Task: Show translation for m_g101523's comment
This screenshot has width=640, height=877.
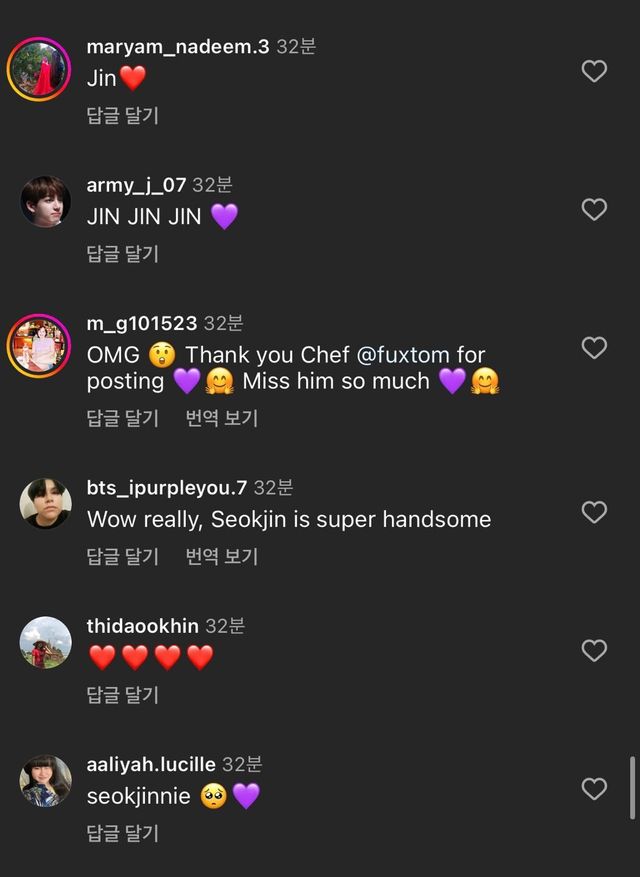Action: tap(221, 418)
